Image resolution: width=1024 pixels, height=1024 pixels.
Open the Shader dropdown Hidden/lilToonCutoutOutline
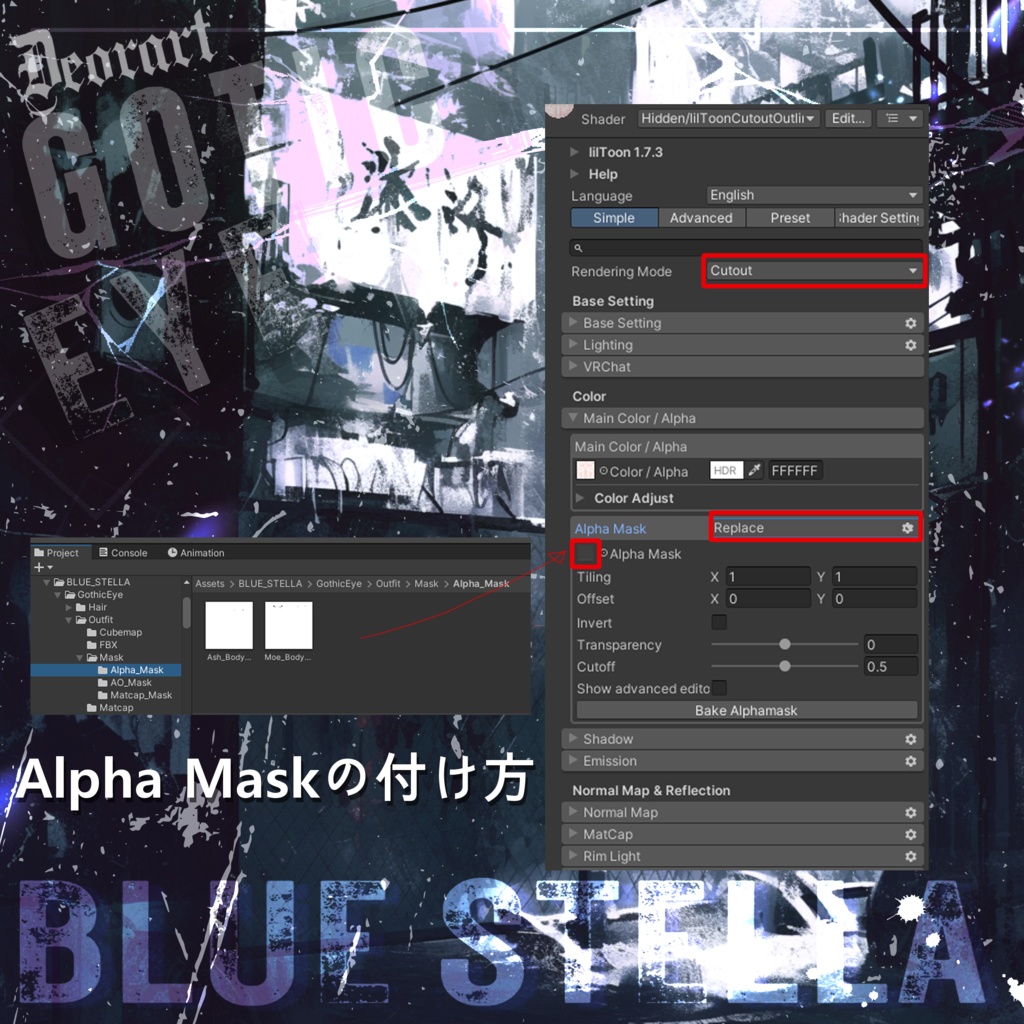tap(728, 118)
